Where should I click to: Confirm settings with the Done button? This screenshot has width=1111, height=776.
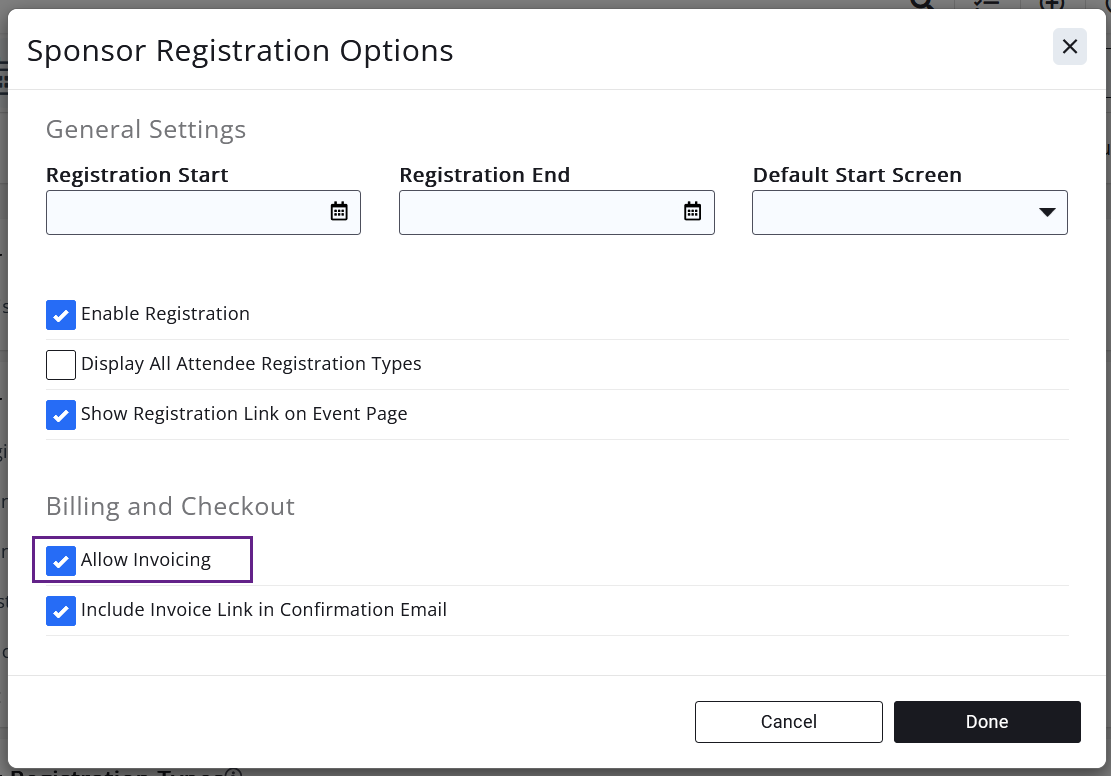(987, 721)
